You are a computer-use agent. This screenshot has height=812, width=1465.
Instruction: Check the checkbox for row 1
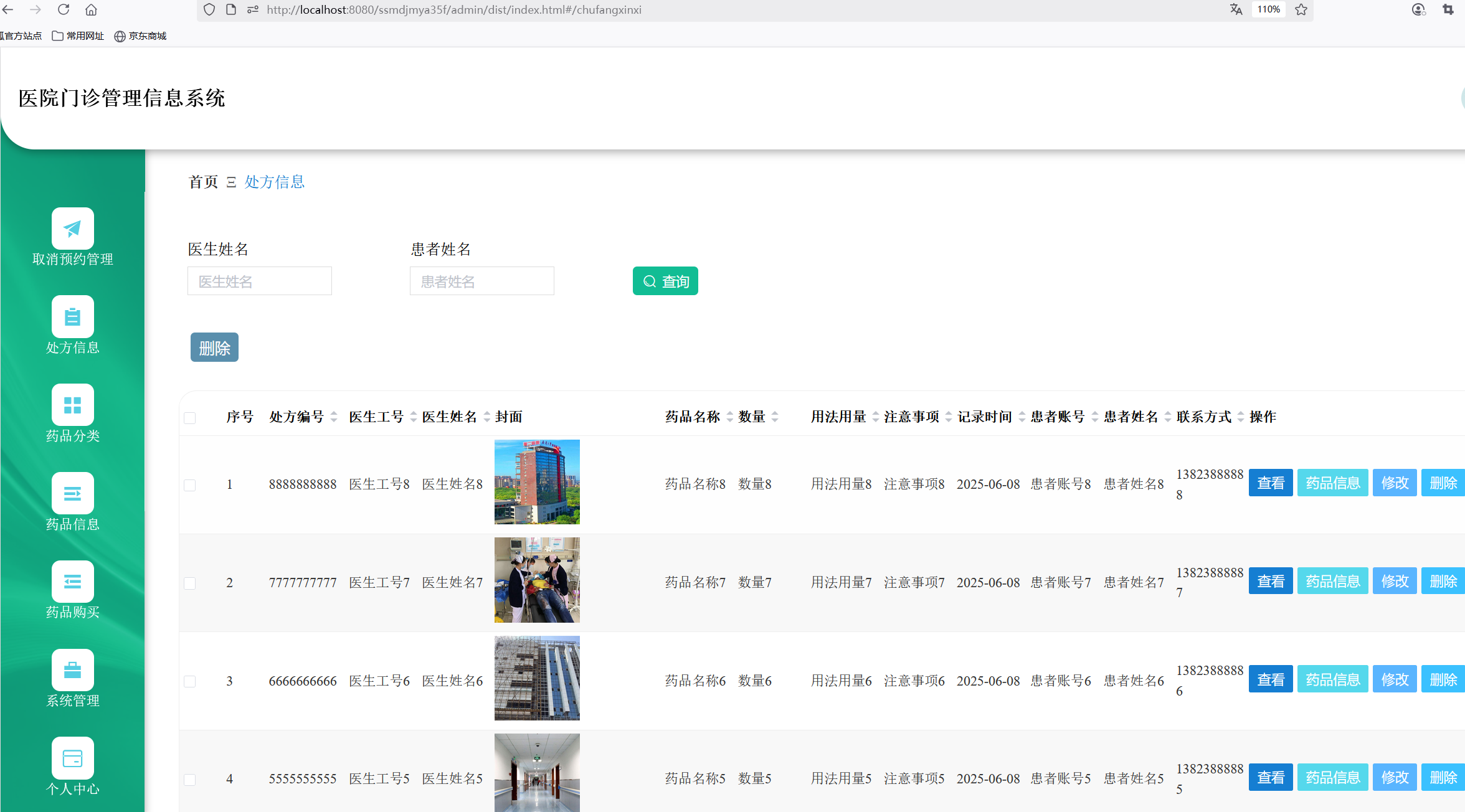pyautogui.click(x=190, y=485)
